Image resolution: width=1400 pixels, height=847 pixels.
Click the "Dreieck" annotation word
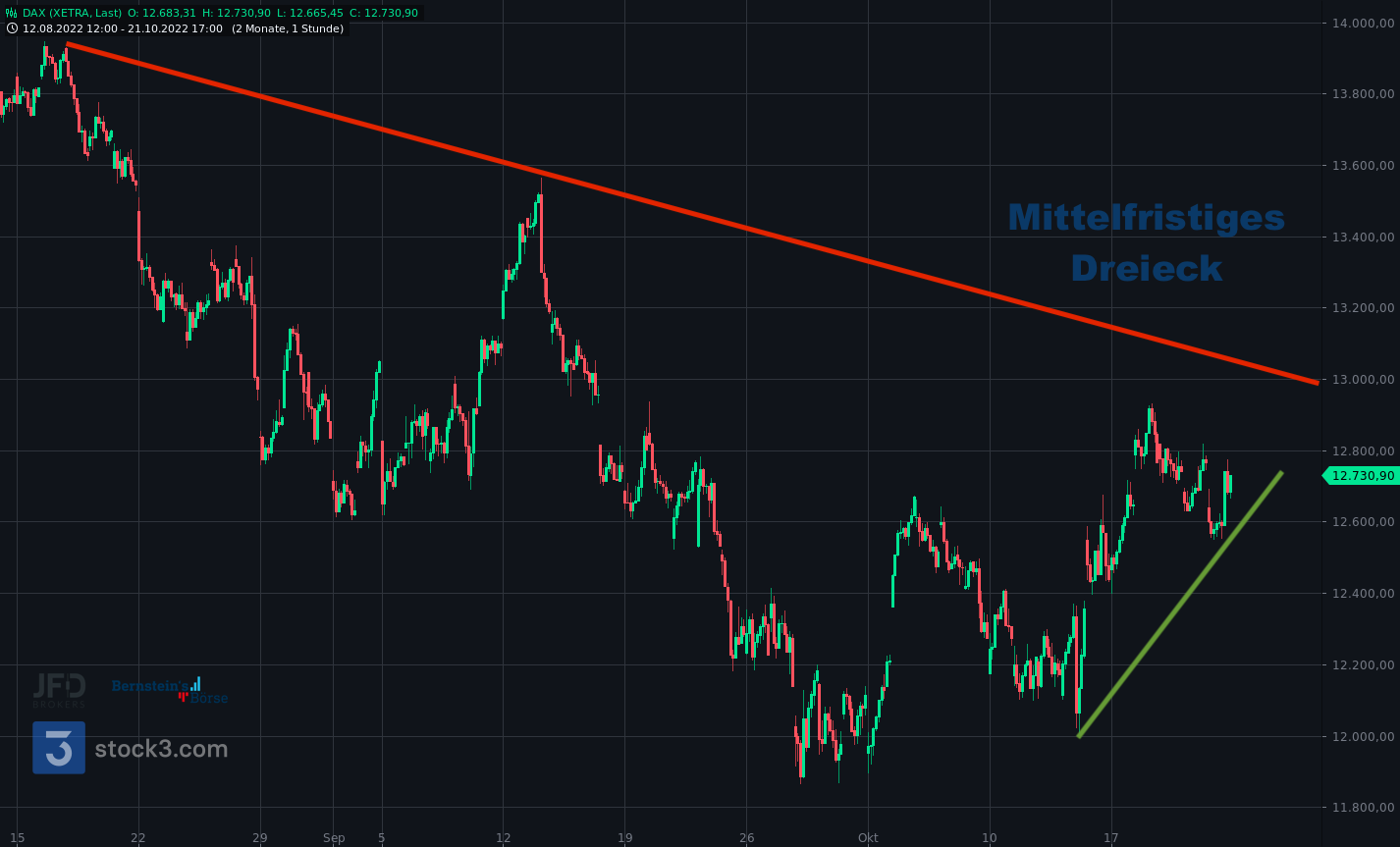(x=1146, y=269)
